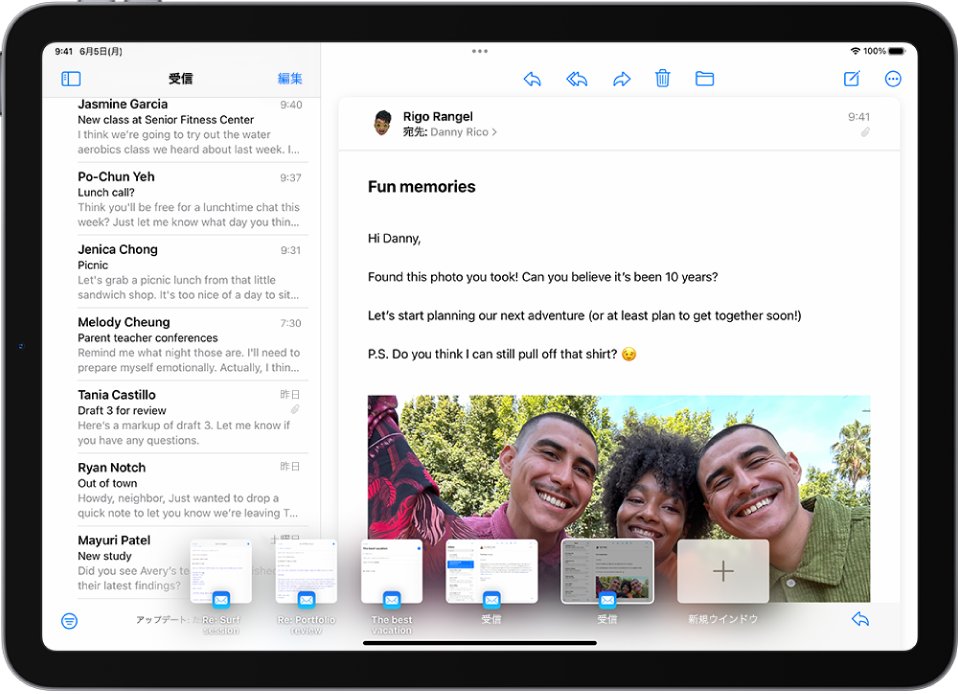Compose a new email with the compose icon

(x=850, y=78)
